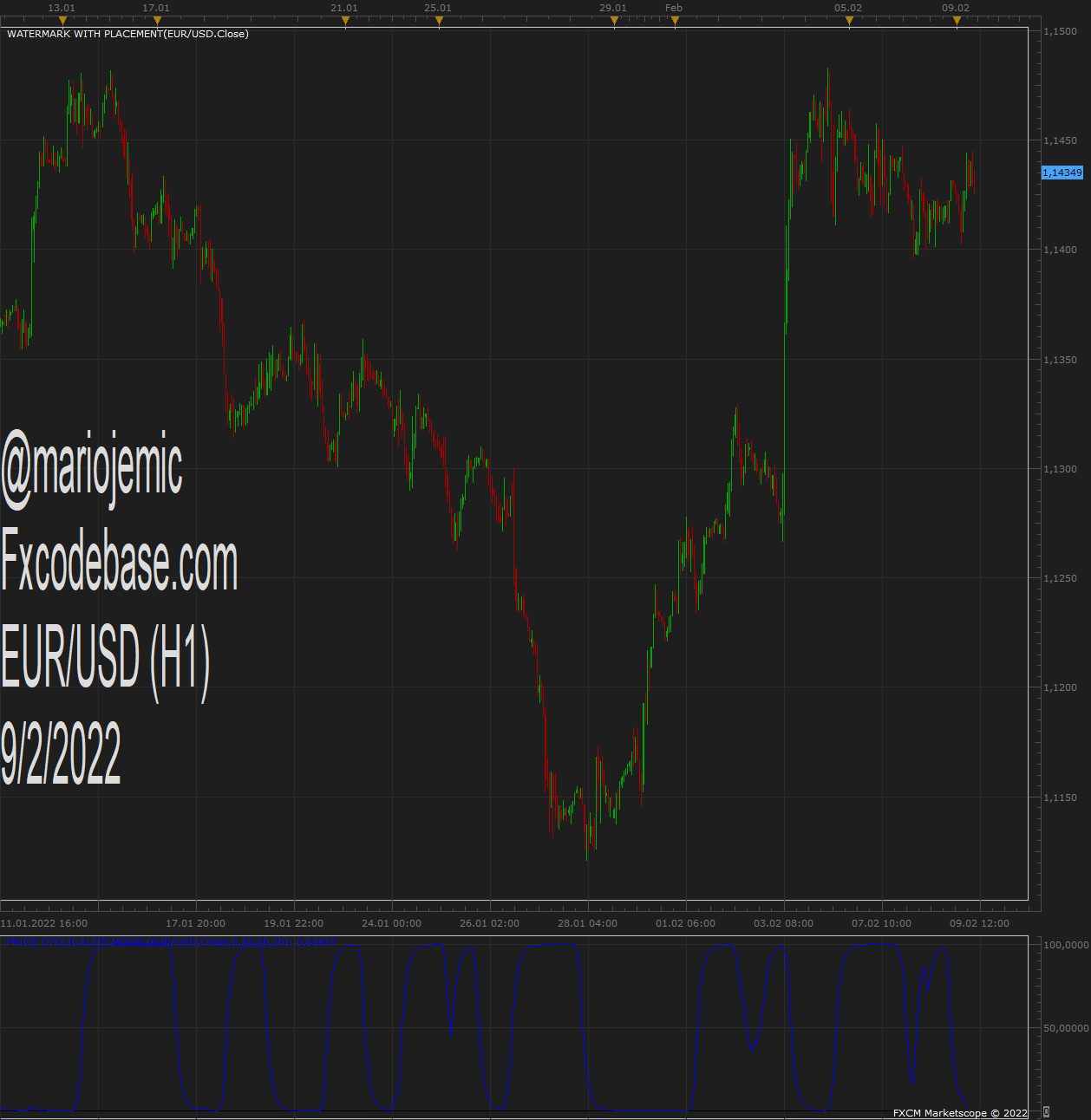The width and height of the screenshot is (1091, 1120).
Task: Click the 1,1200 price axis label
Action: (x=1060, y=687)
